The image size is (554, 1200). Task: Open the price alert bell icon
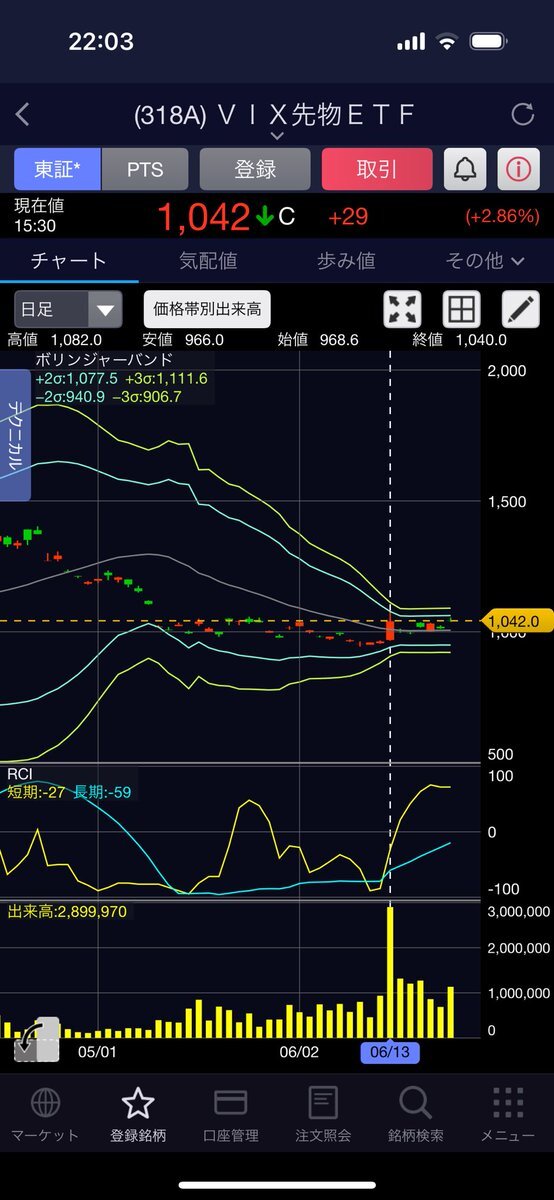pos(464,169)
